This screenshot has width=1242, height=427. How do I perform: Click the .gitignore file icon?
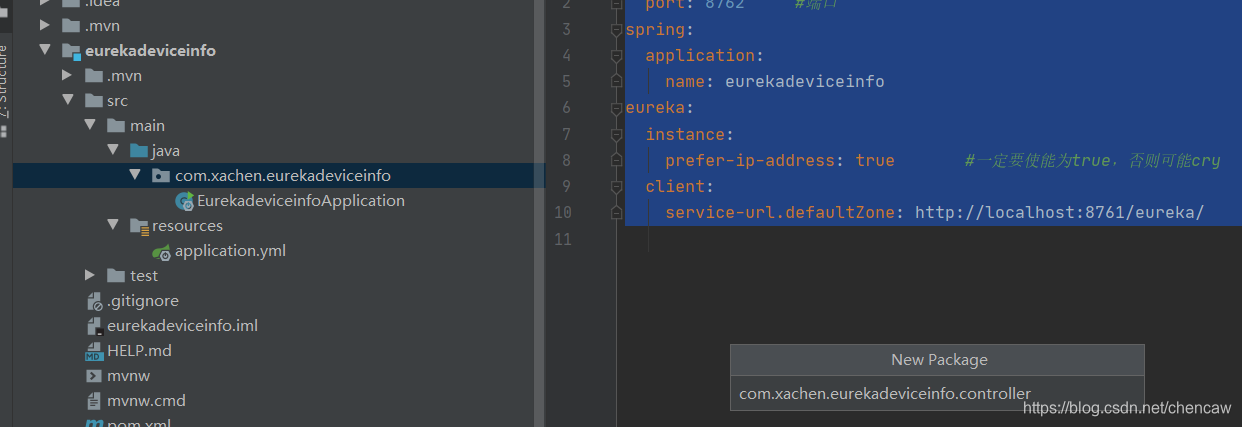pos(94,300)
